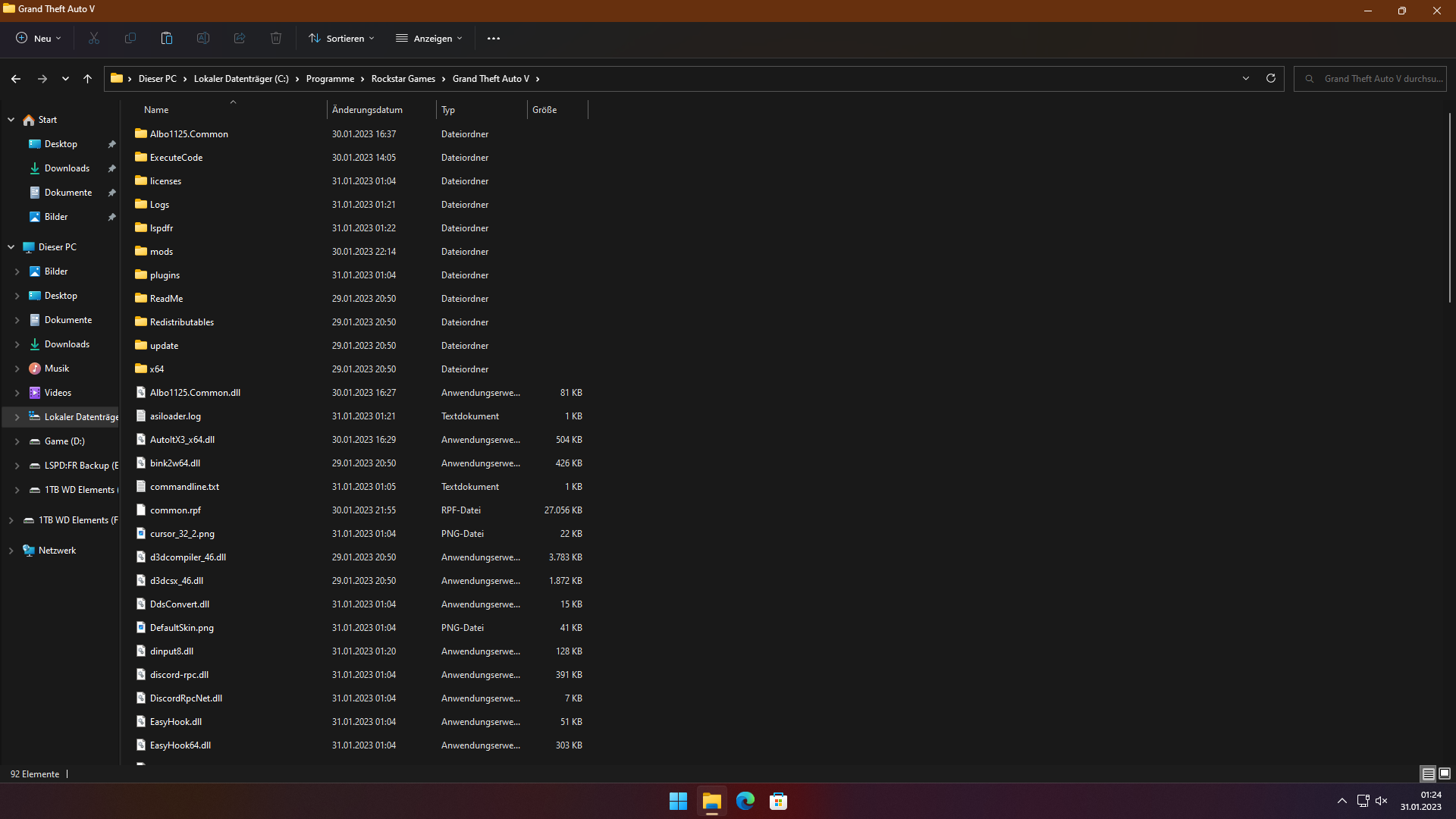
Task: Click the Share icon in toolbar
Action: (x=240, y=38)
